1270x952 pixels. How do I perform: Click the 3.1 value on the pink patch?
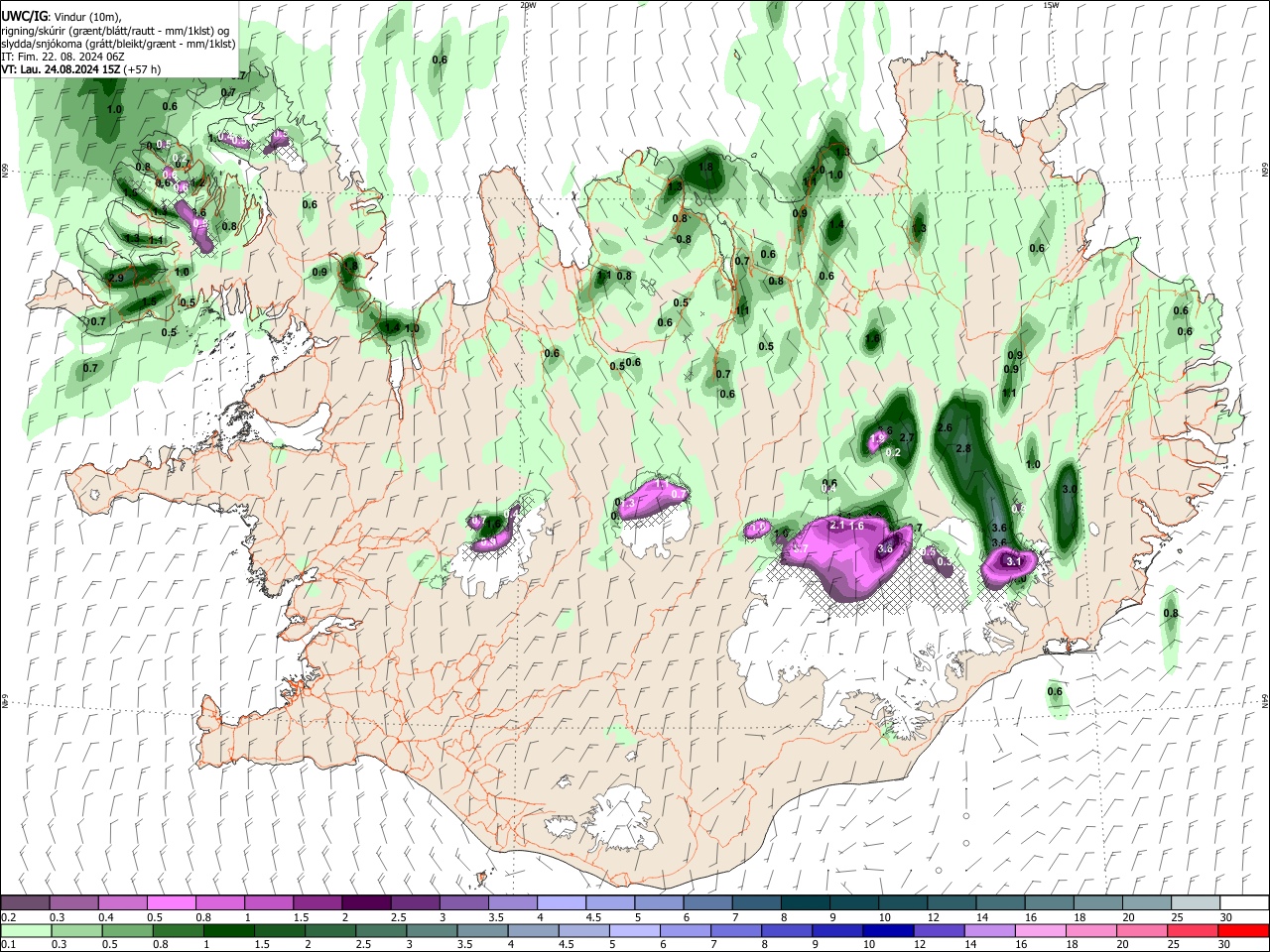pyautogui.click(x=1014, y=561)
